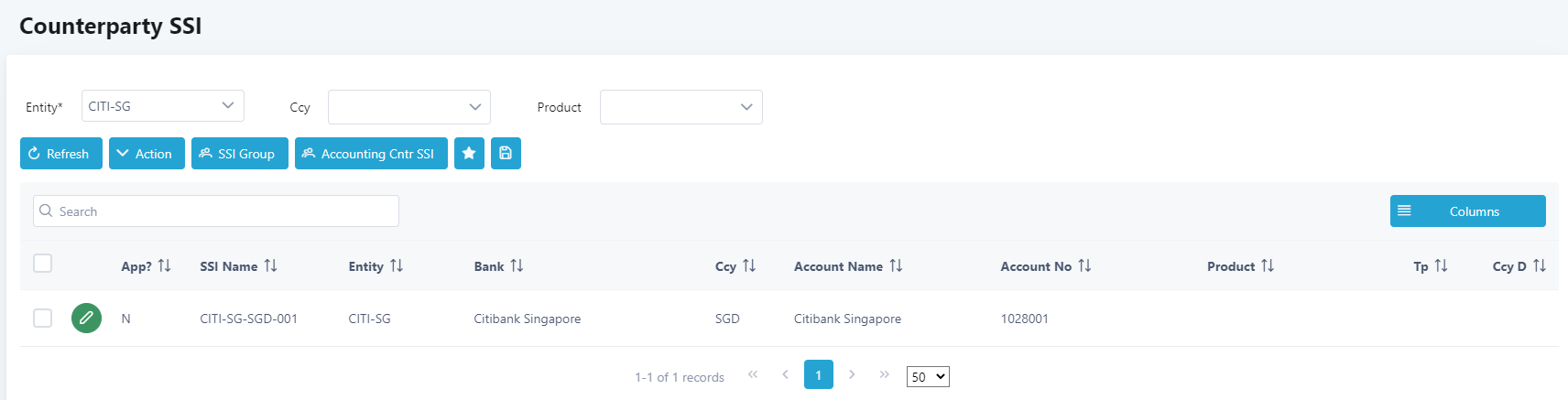Viewport: 1568px width, 400px height.
Task: Sort by SSI Name column arrows
Action: coord(271,266)
